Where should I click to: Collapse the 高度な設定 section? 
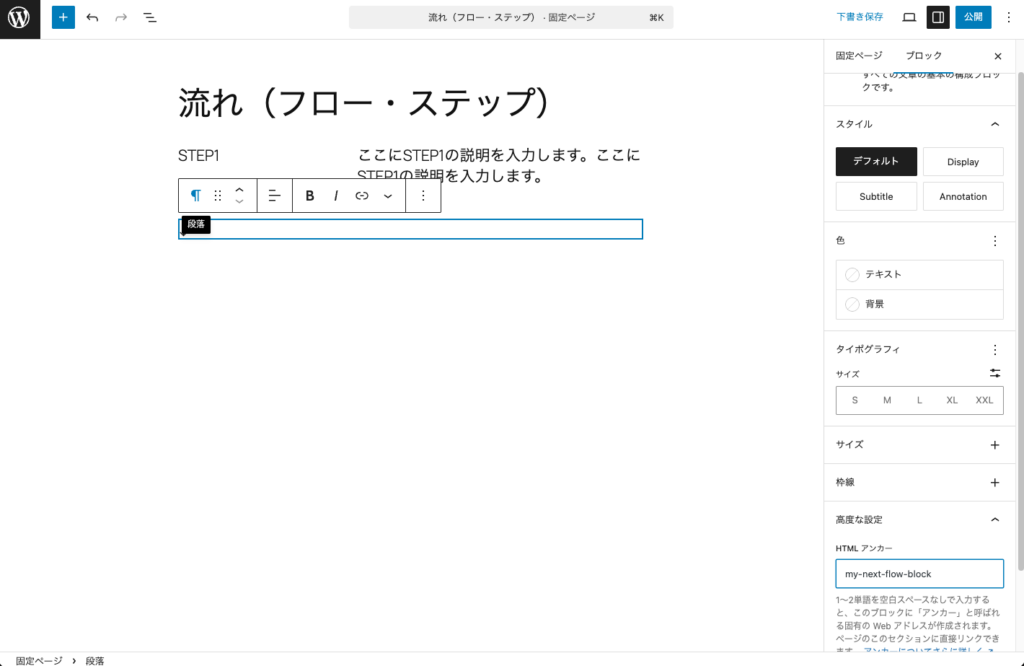[x=994, y=519]
